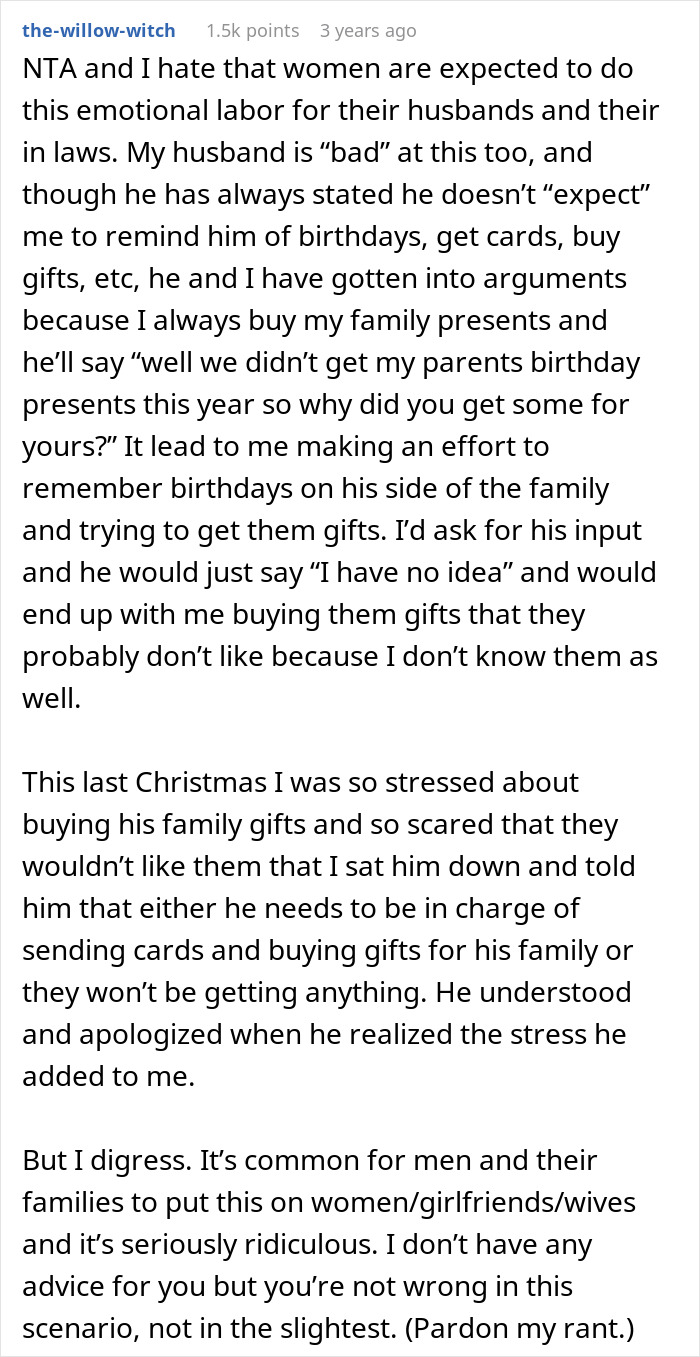Open the '3 years ago' timestamp permalink
Screen dimensions: 700x1357
click(x=368, y=31)
